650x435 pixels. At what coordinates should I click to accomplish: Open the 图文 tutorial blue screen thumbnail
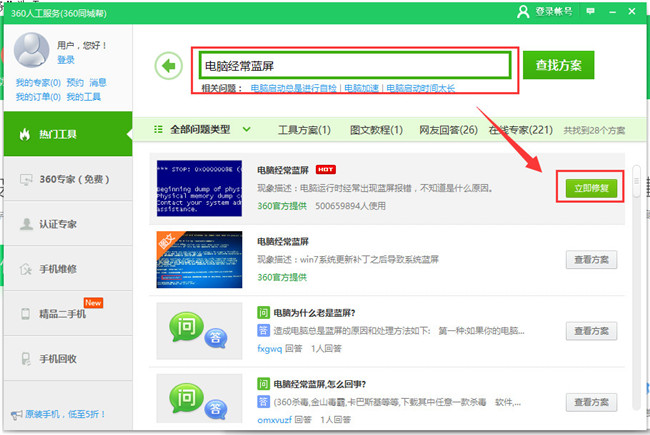tap(199, 260)
